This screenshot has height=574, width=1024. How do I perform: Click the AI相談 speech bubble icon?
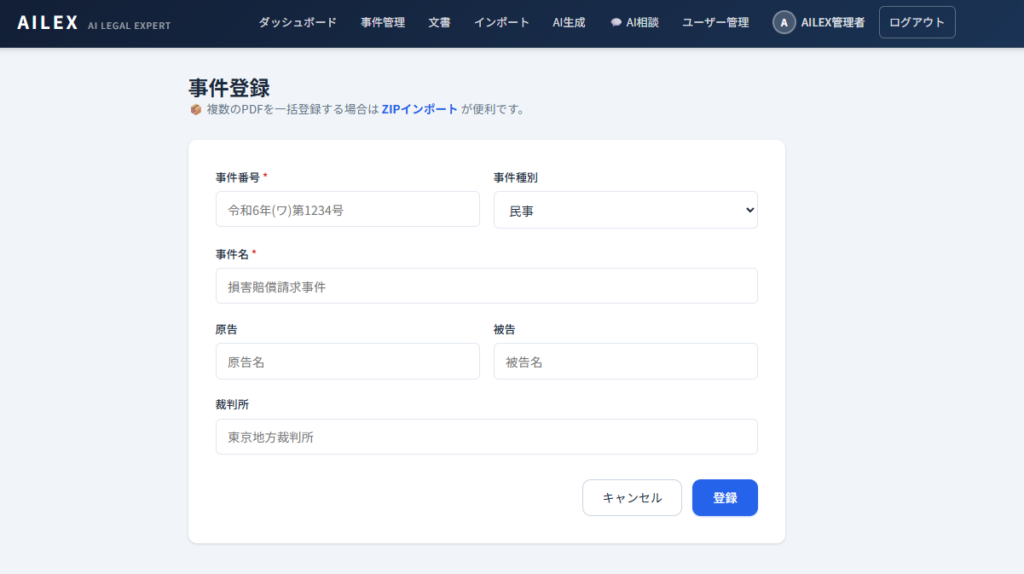616,22
